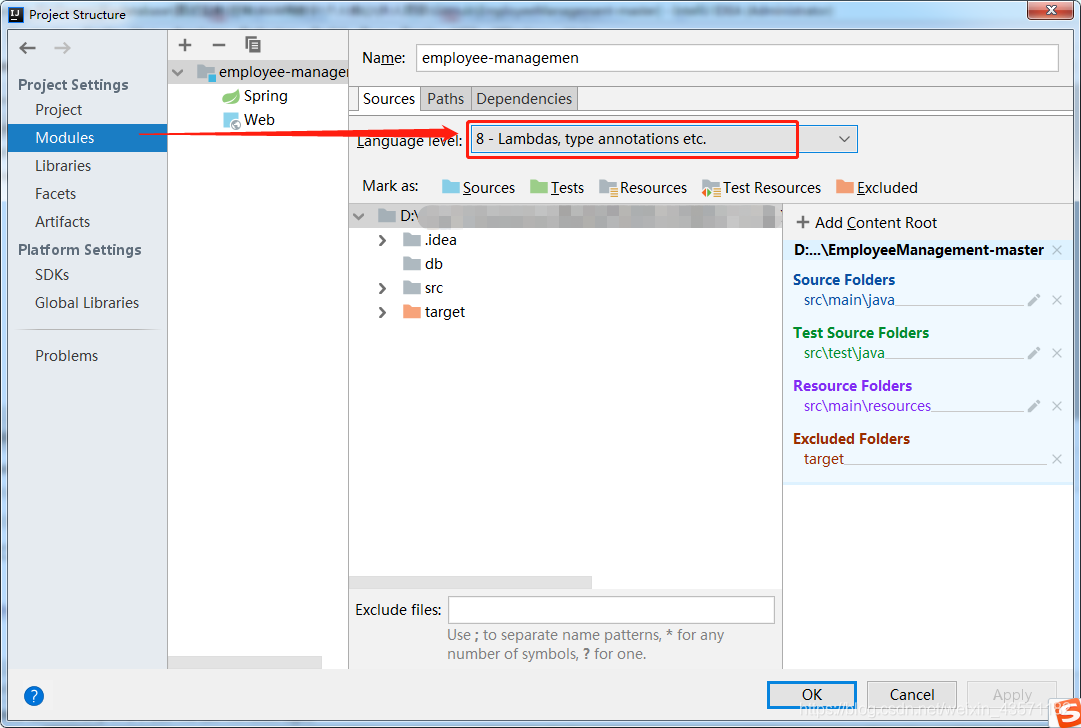Image resolution: width=1081 pixels, height=728 pixels.
Task: Collapse the employee-management module tree
Action: (x=178, y=72)
